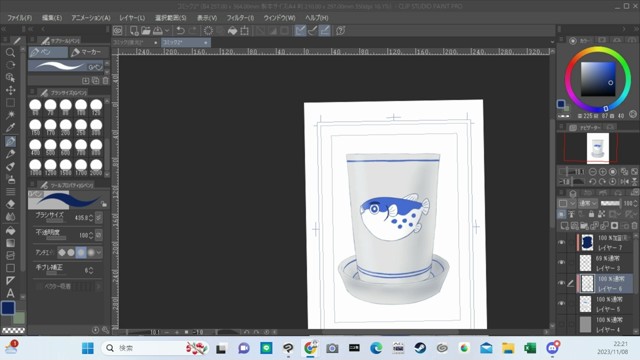Choose the strongest anti-aliasing option
The width and height of the screenshot is (640, 360).
91,253
